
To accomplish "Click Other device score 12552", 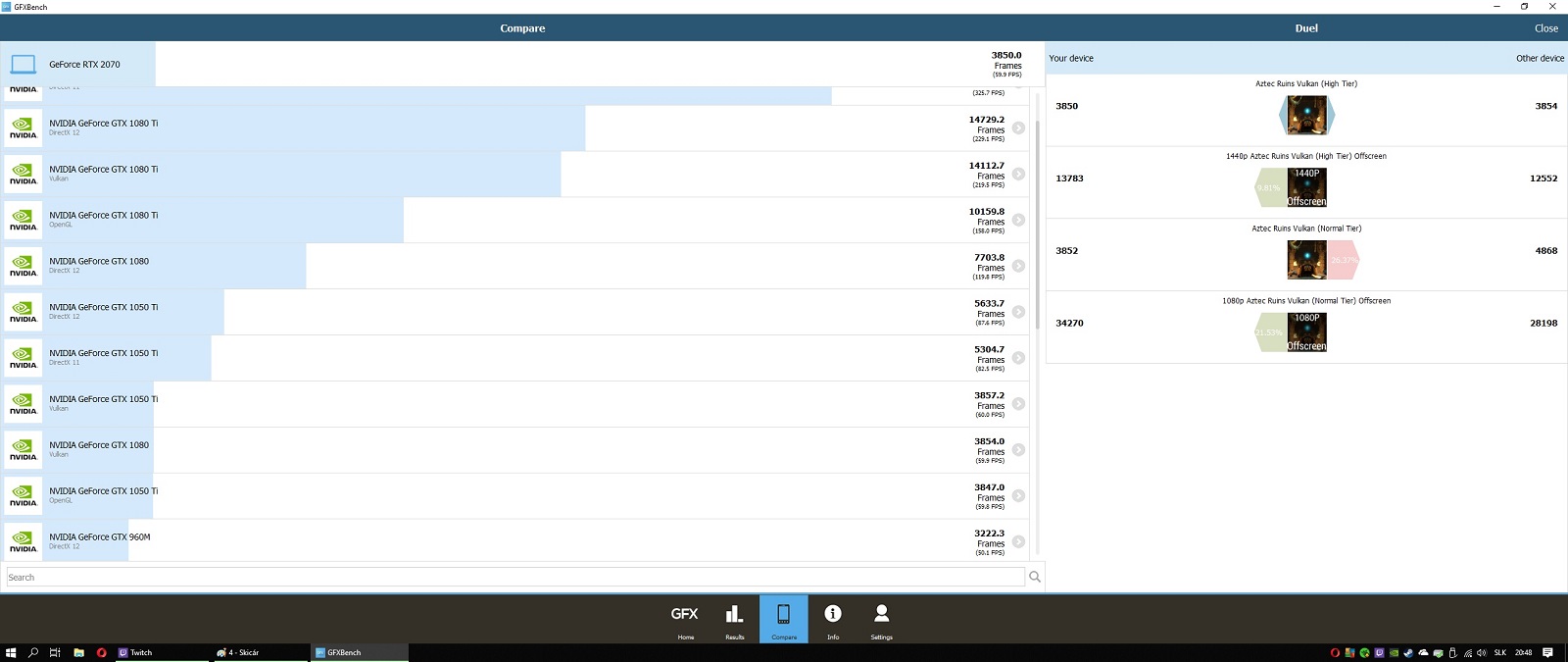I will pos(1543,178).
